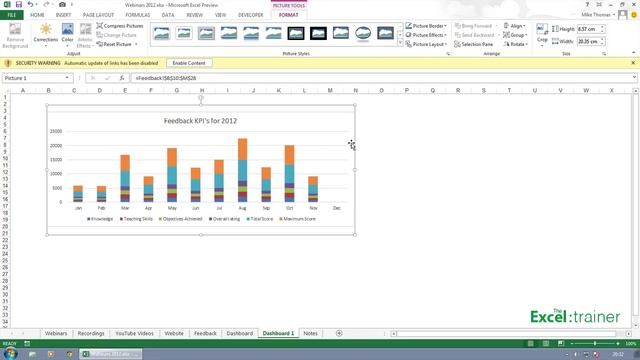Image resolution: width=640 pixels, height=360 pixels.
Task: Open the Picture Layout dropdown
Action: (426, 44)
